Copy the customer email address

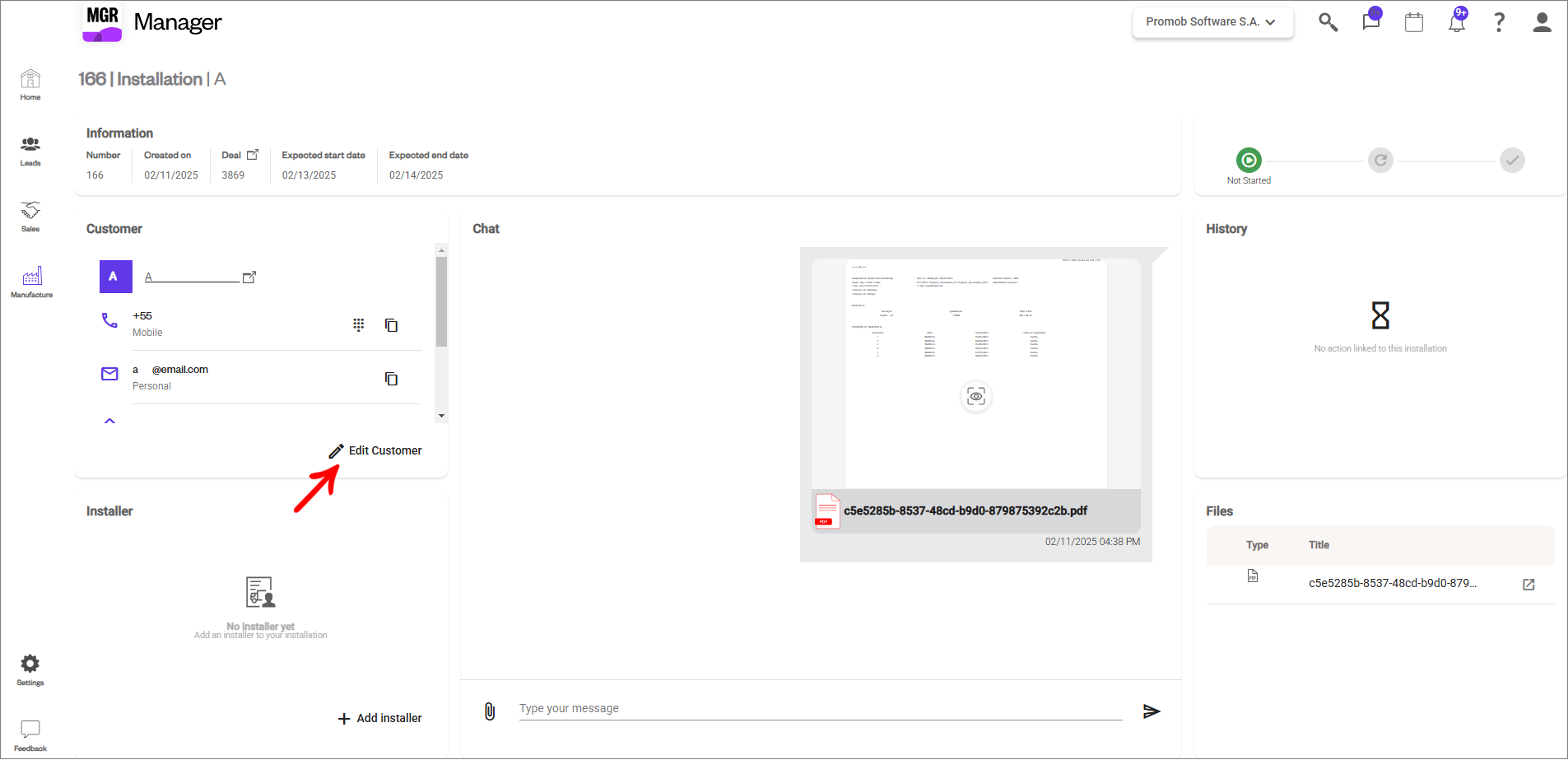pyautogui.click(x=392, y=379)
